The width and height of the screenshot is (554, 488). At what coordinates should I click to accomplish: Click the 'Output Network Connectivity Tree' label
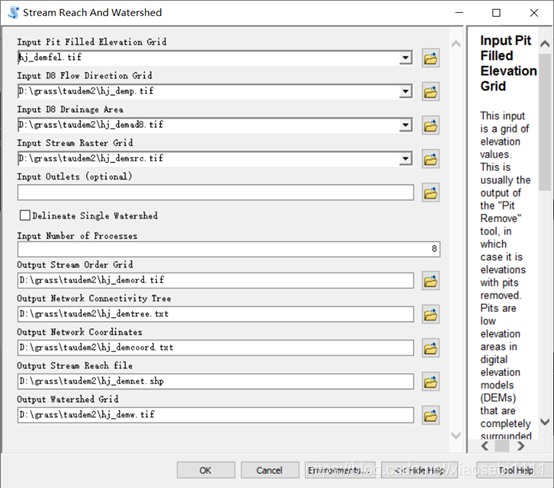click(x=94, y=299)
